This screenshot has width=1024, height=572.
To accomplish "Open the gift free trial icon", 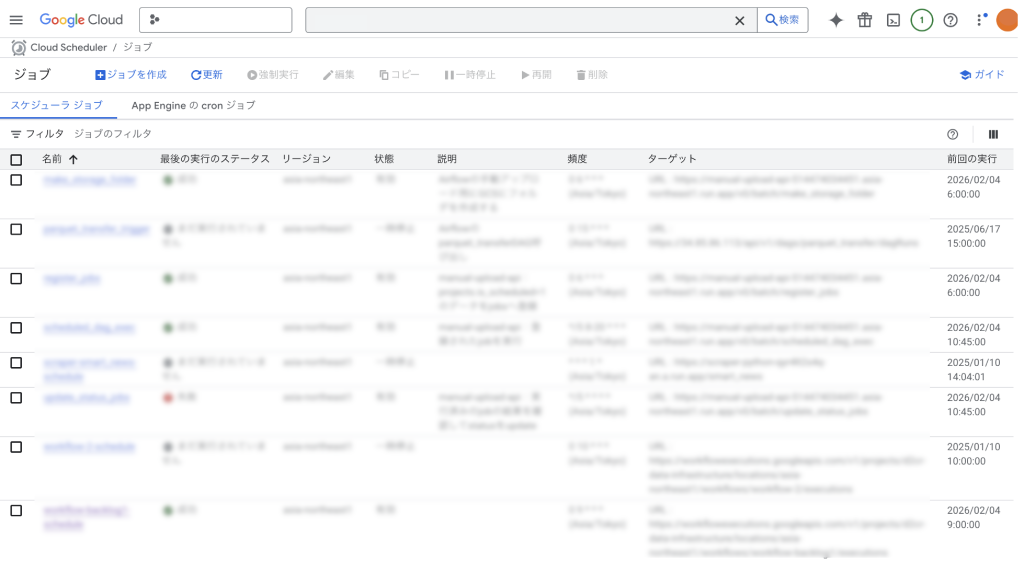I will (865, 20).
